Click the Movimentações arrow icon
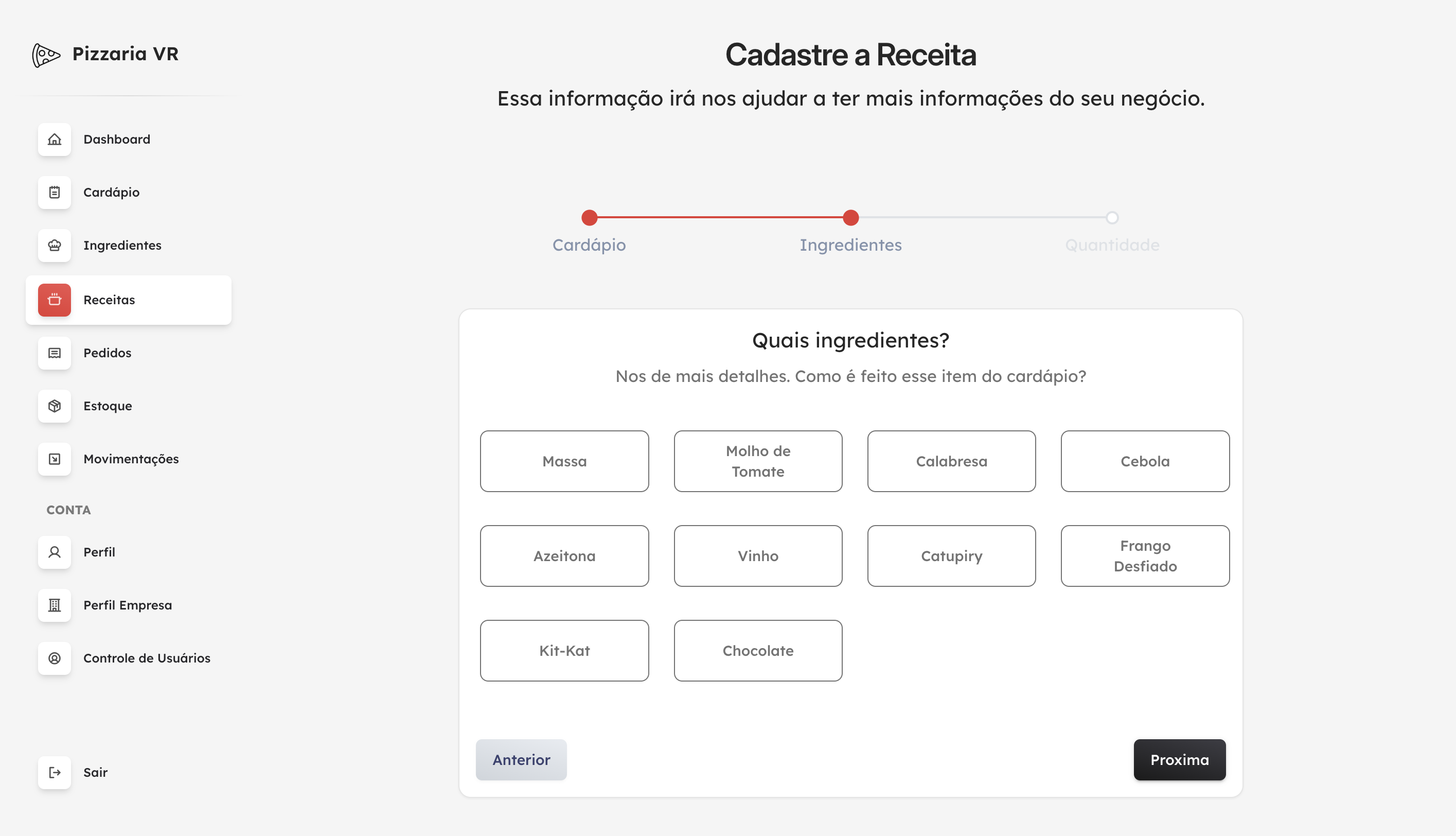The width and height of the screenshot is (1456, 836). coord(55,459)
